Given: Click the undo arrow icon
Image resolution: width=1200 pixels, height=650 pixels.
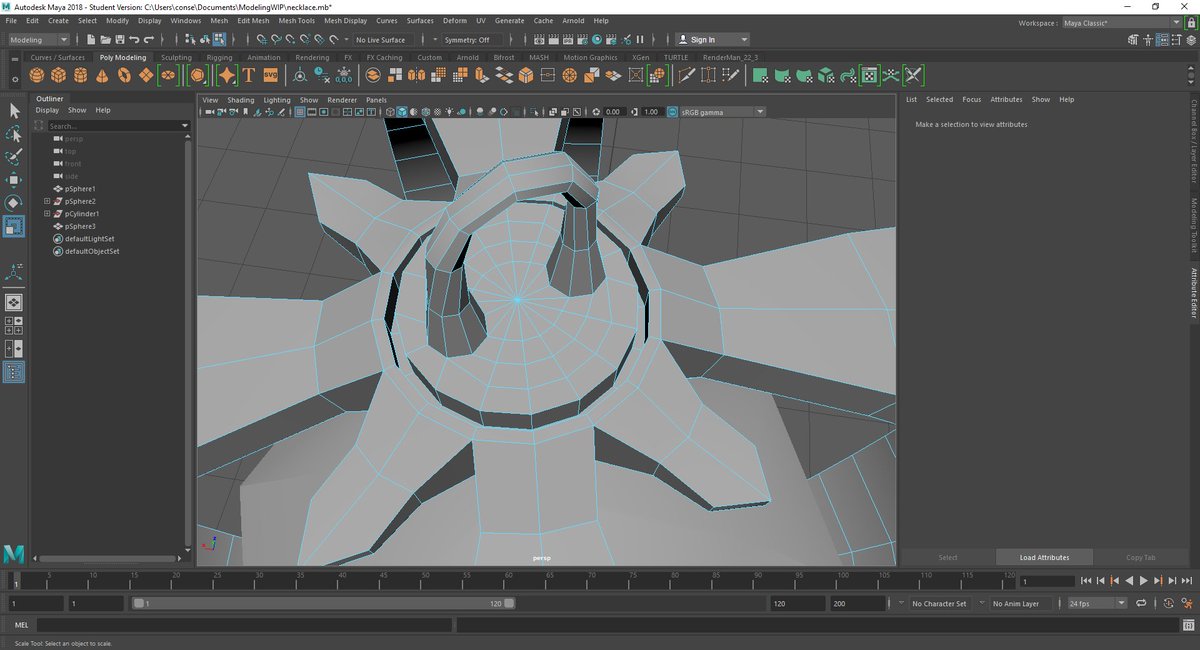Looking at the screenshot, I should (x=134, y=40).
